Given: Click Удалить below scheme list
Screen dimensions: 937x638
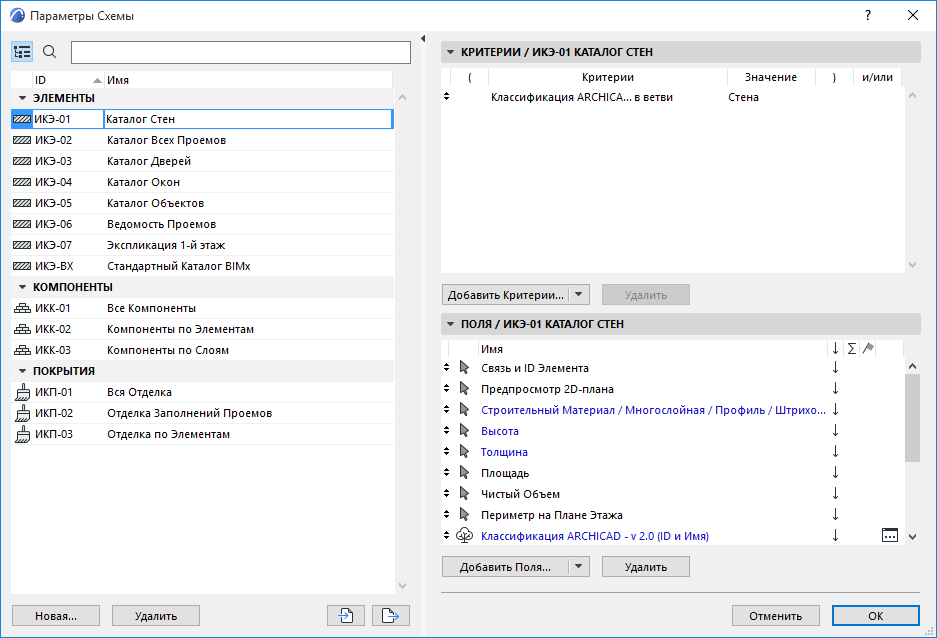Looking at the screenshot, I should 155,615.
